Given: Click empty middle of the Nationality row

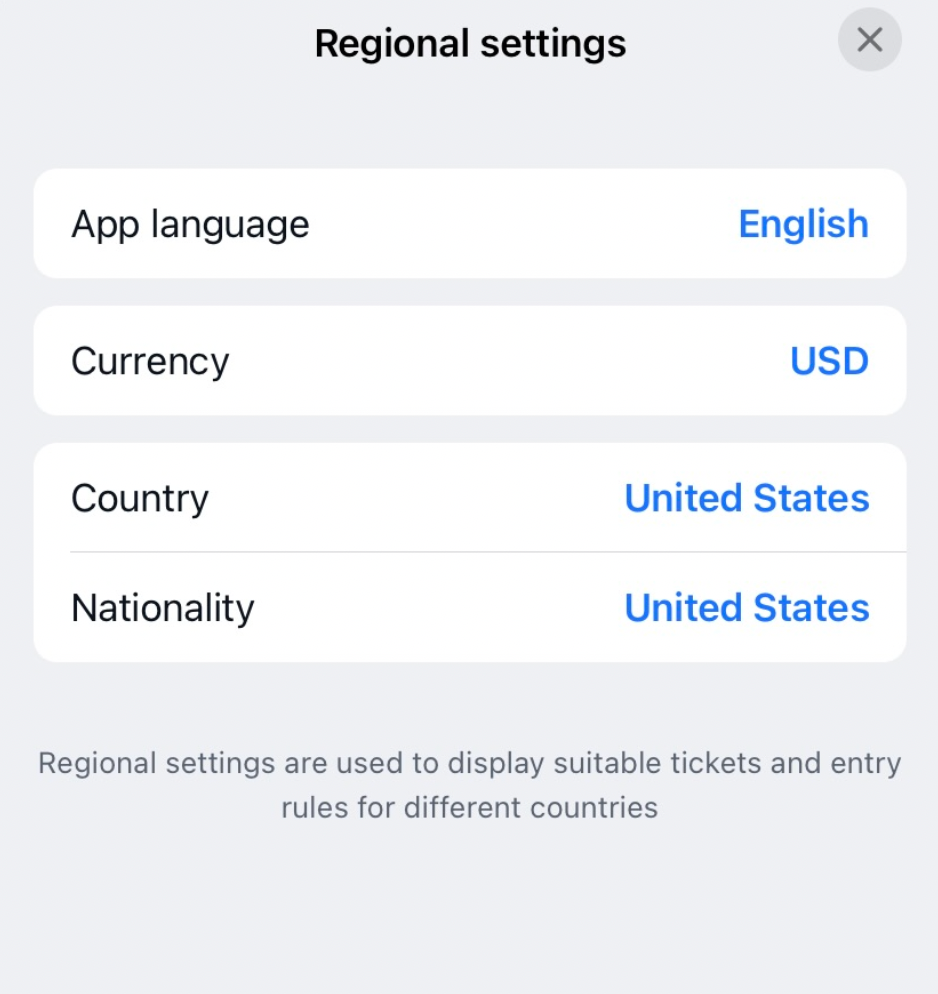Looking at the screenshot, I should pos(440,608).
